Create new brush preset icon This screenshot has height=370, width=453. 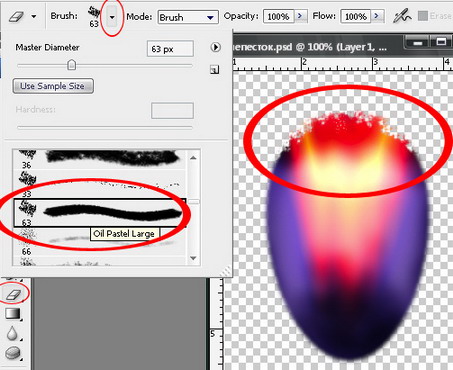(x=215, y=70)
